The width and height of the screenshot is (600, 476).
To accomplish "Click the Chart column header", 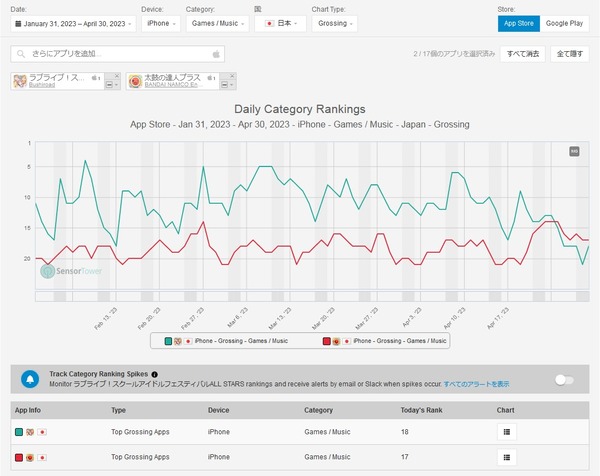I will coord(505,410).
